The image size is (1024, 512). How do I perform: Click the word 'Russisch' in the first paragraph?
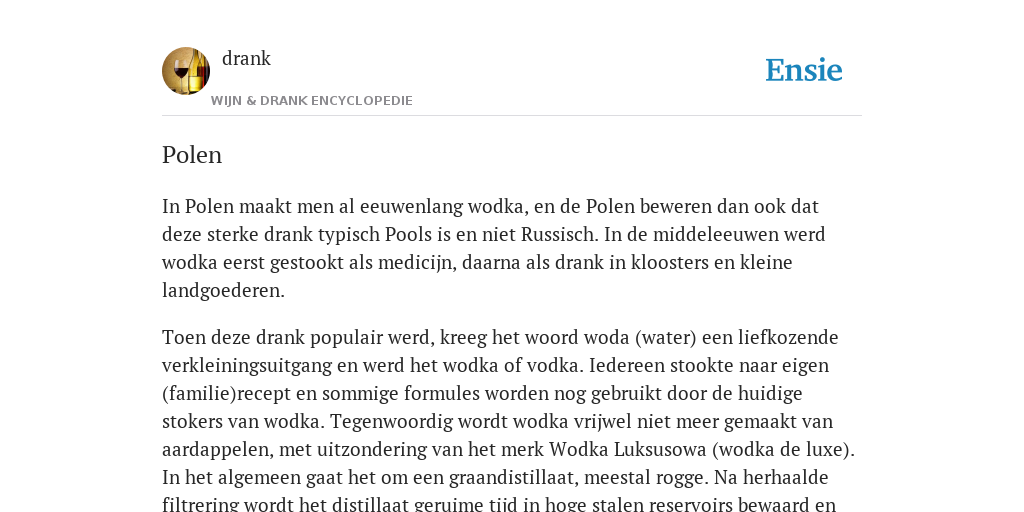559,234
